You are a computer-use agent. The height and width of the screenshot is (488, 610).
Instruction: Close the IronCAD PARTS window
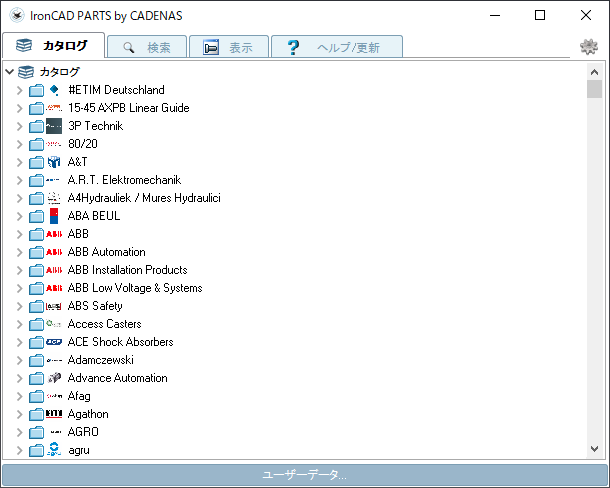(x=585, y=15)
